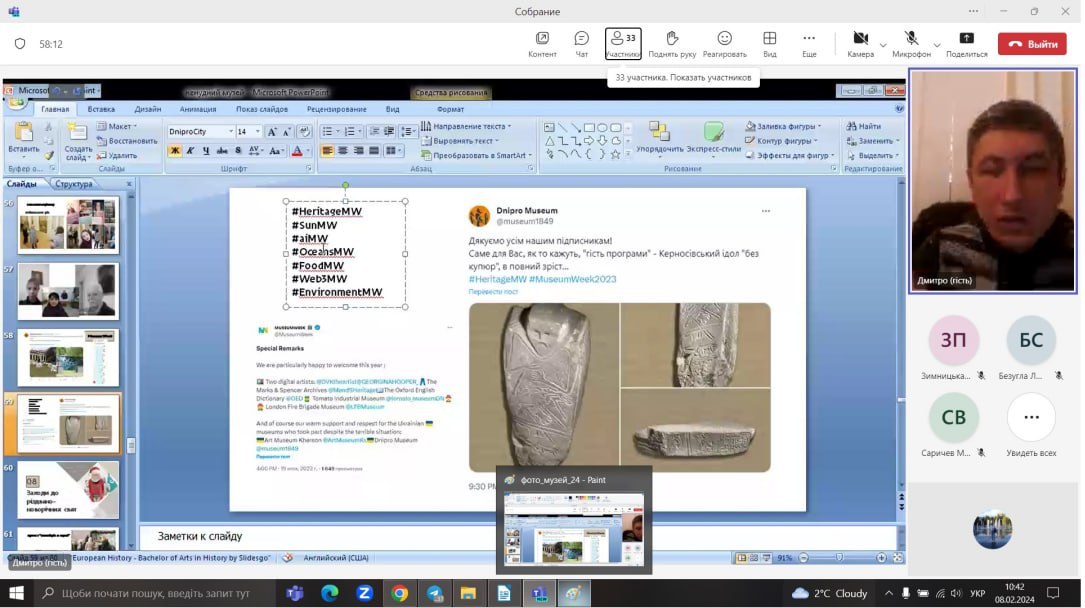Click the shield security icon
The height and width of the screenshot is (608, 1085).
coord(19,44)
